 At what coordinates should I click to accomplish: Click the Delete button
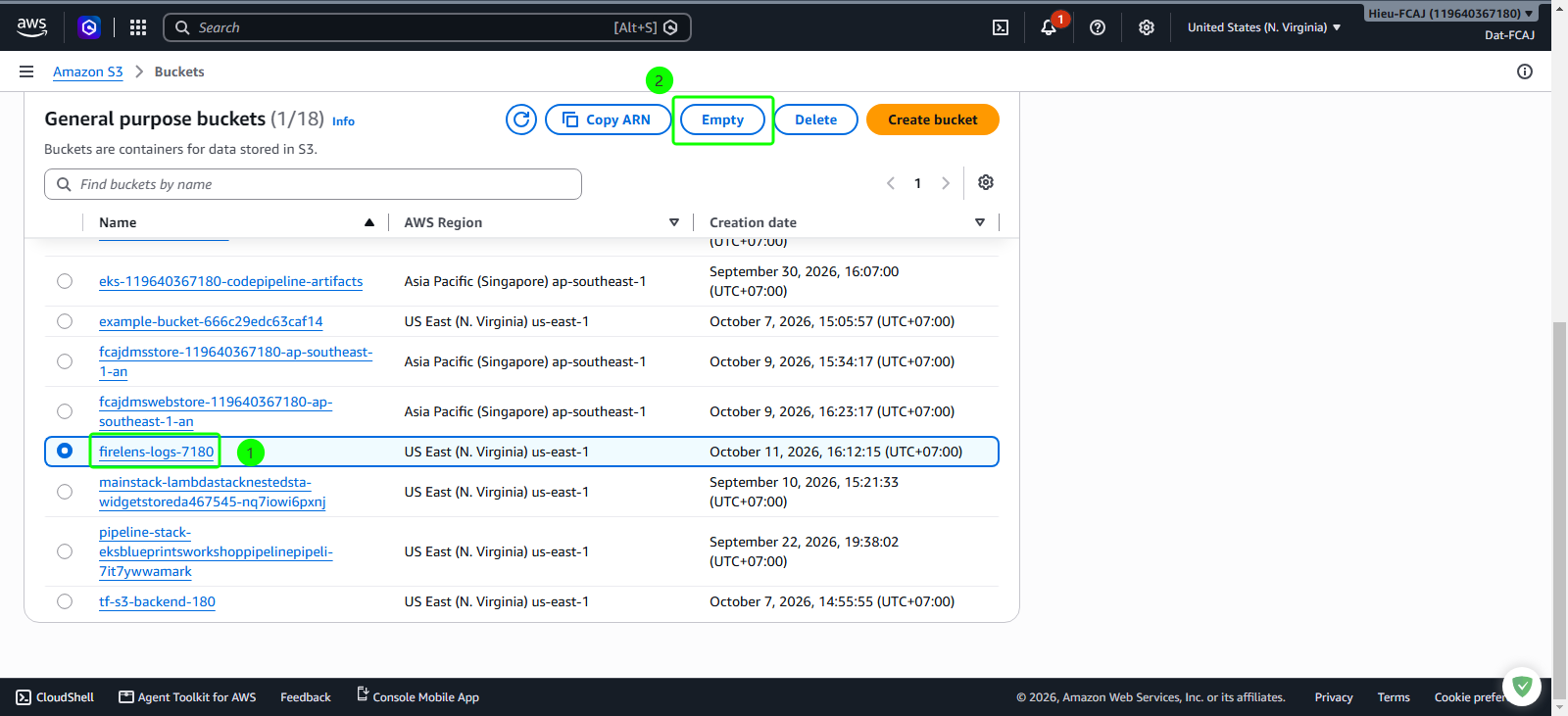click(816, 119)
